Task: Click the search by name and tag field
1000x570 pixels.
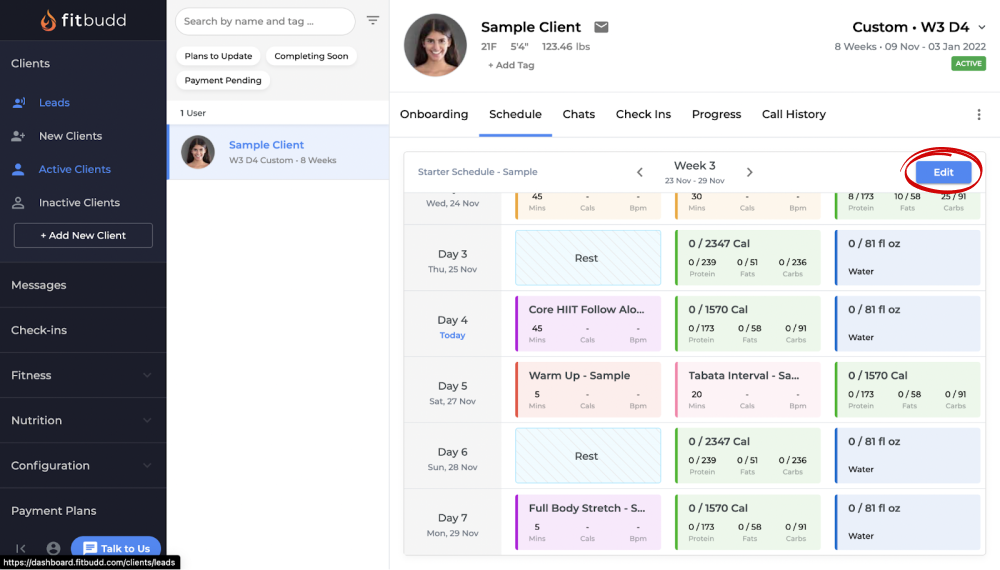Action: pyautogui.click(x=264, y=21)
